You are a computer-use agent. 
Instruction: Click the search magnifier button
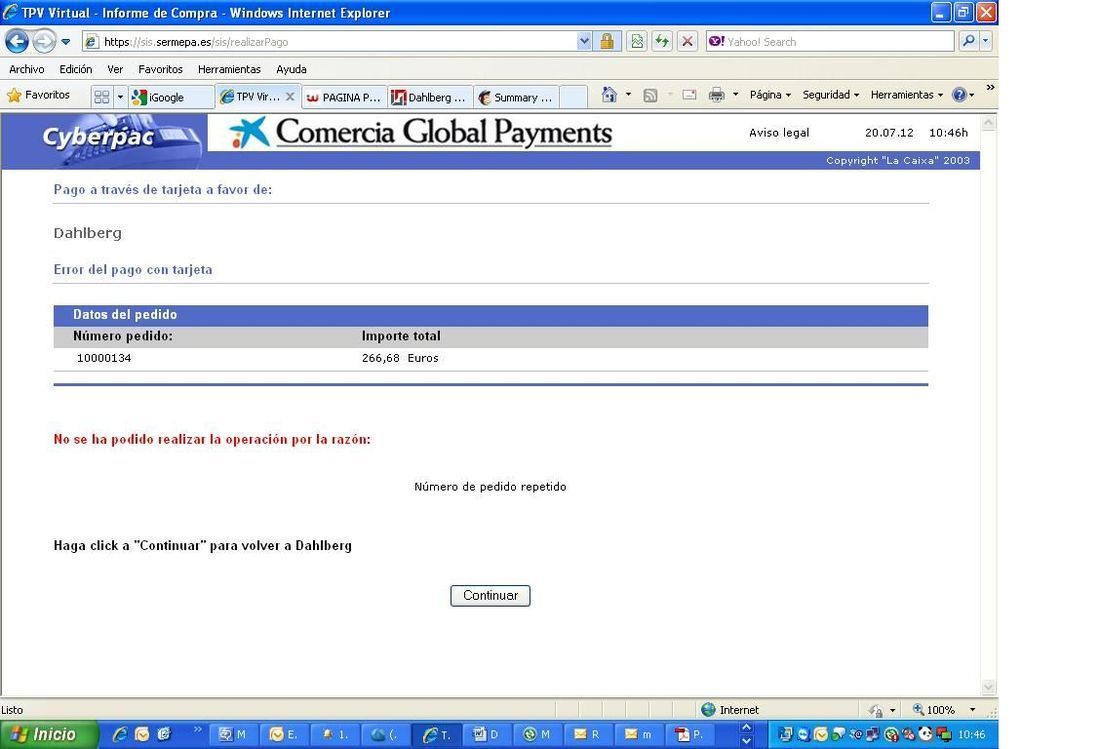969,41
